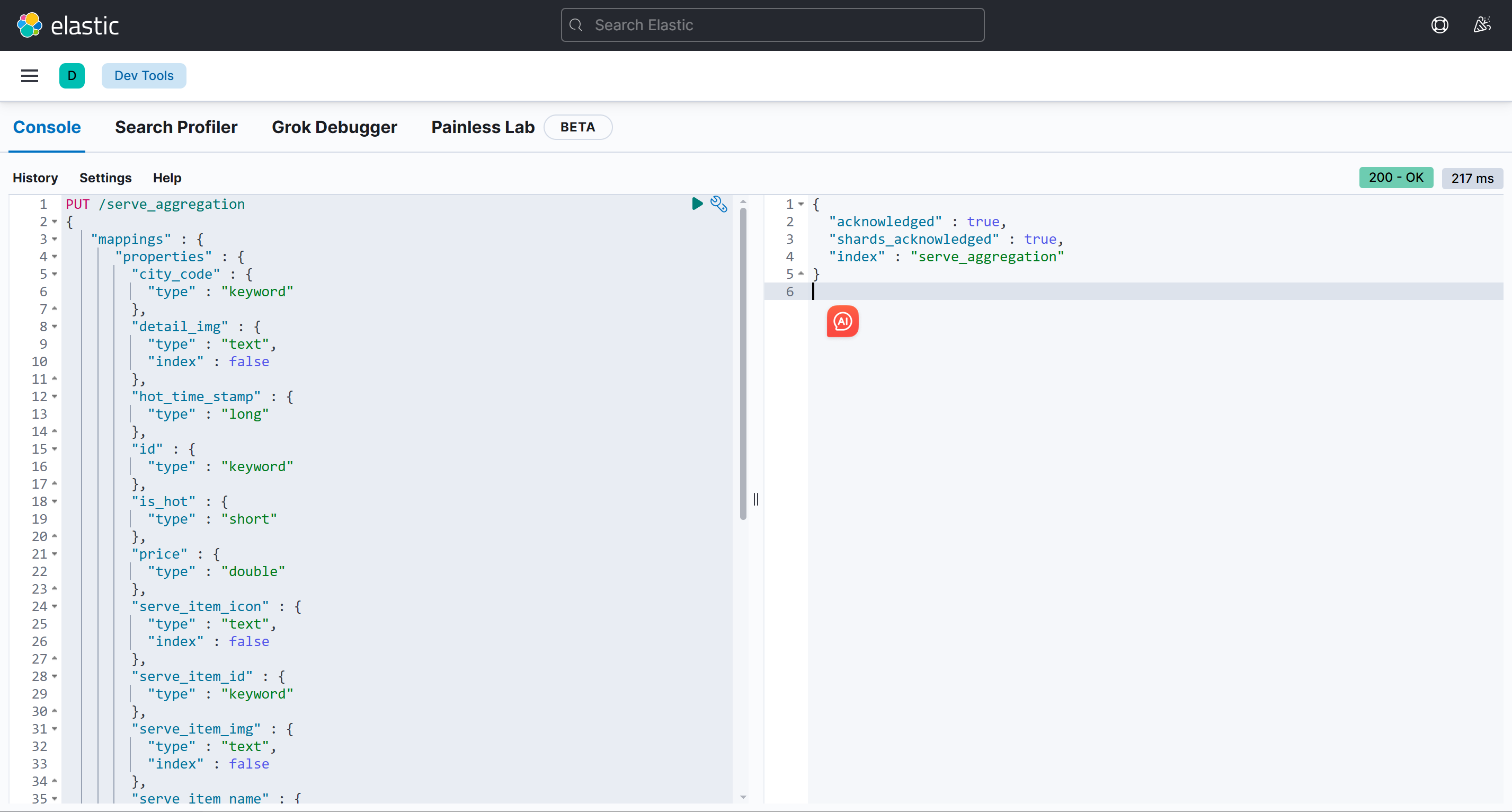Collapse the serve_item_icon block fold arrow

[55, 606]
